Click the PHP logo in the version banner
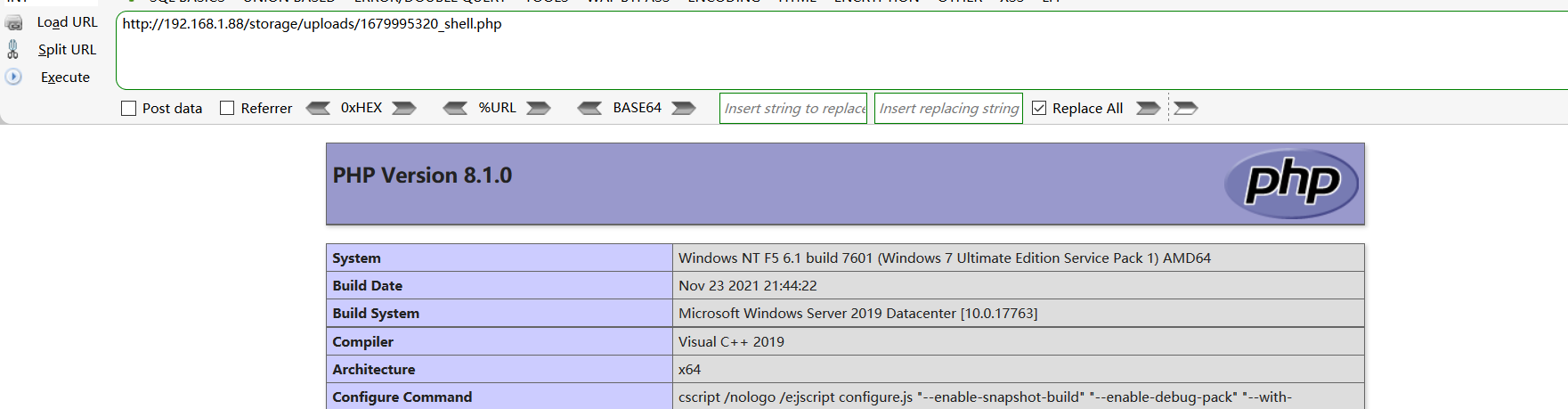The width and height of the screenshot is (1568, 409). 1291,184
